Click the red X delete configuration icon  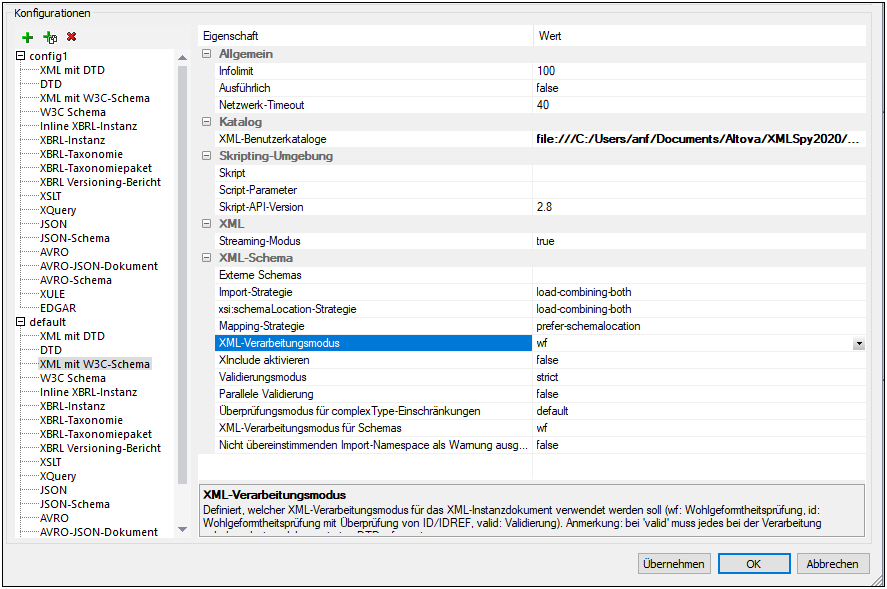tap(71, 37)
